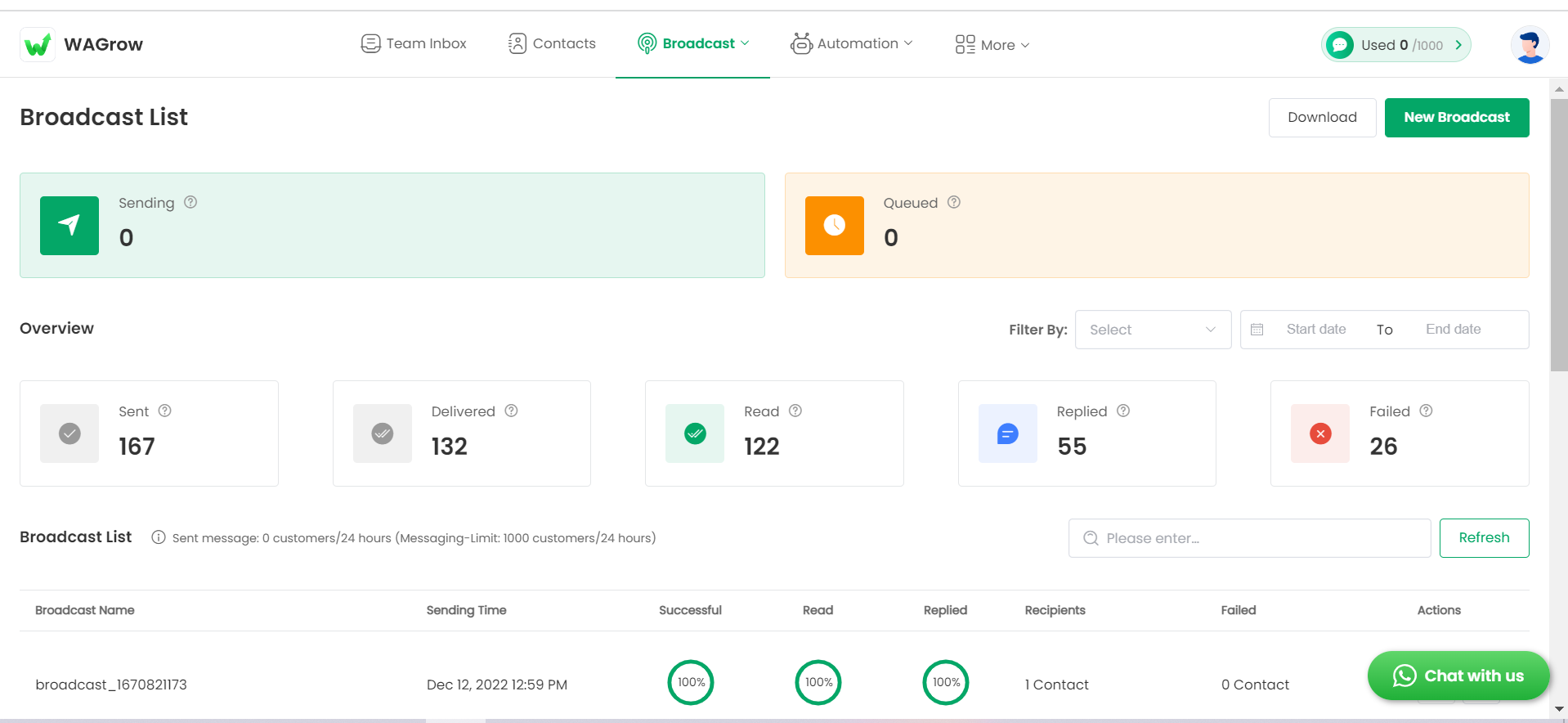The width and height of the screenshot is (1568, 723).
Task: Click the Read tooltip help icon
Action: tap(795, 411)
